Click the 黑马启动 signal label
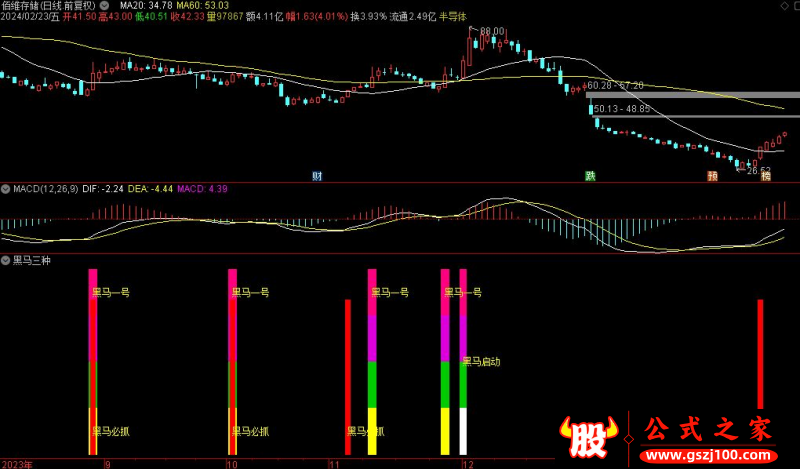Image resolution: width=800 pixels, height=469 pixels. tap(480, 362)
